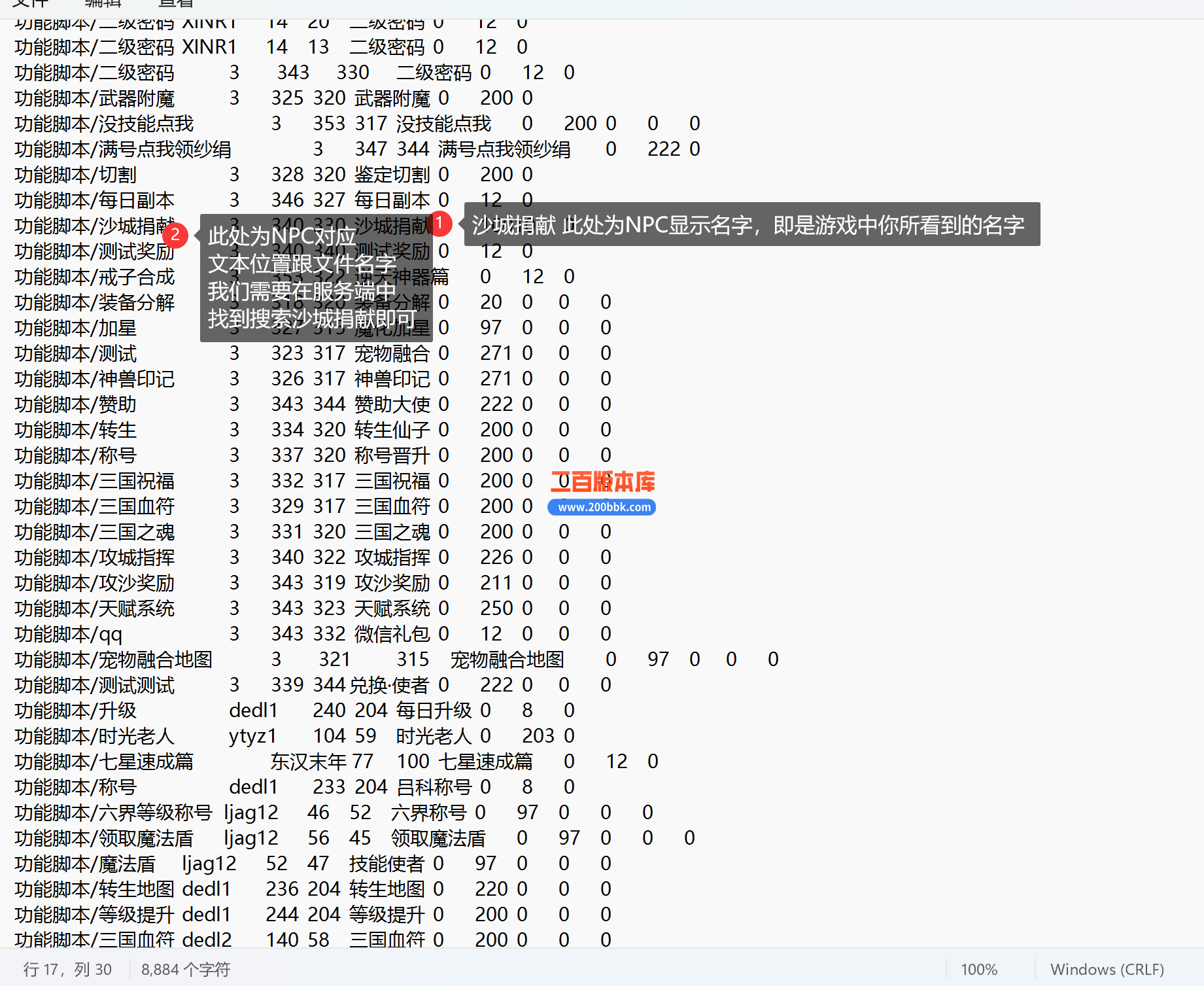Viewport: 1204px width, 986px height.
Task: Click the path text '功能脚本/三国祝福'
Action: [x=95, y=481]
